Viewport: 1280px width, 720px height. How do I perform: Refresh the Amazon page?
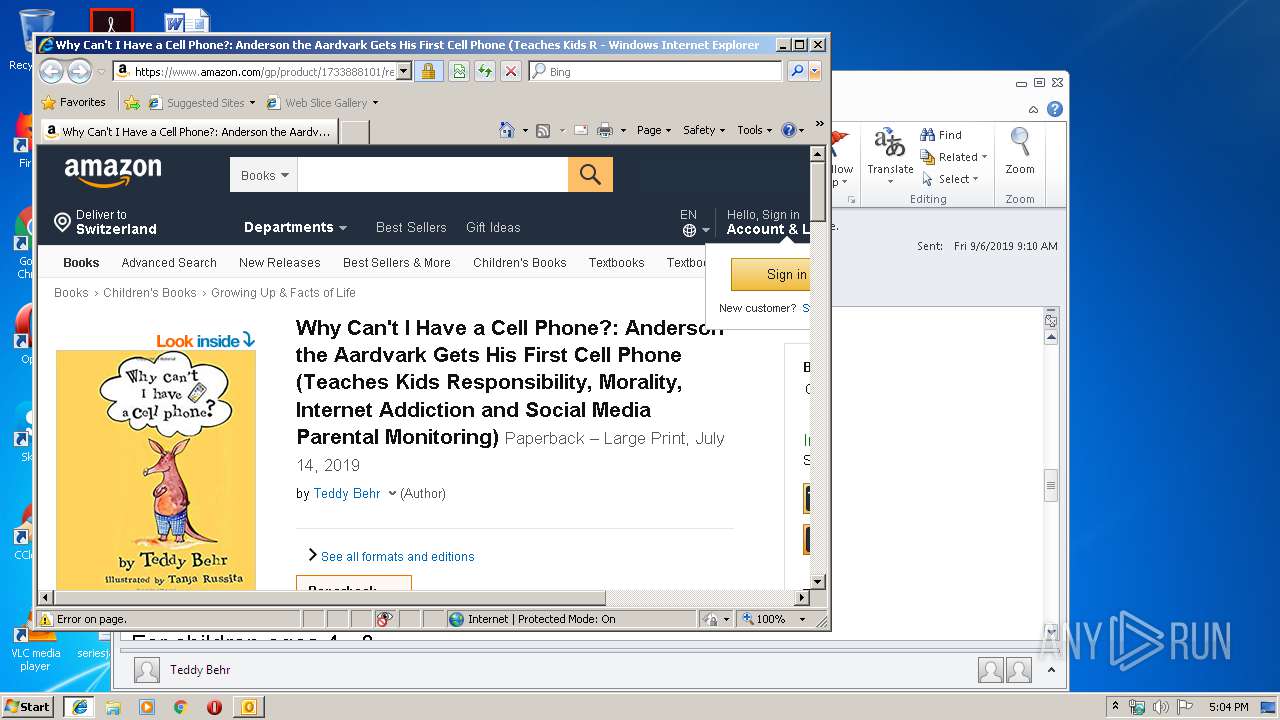click(x=485, y=71)
